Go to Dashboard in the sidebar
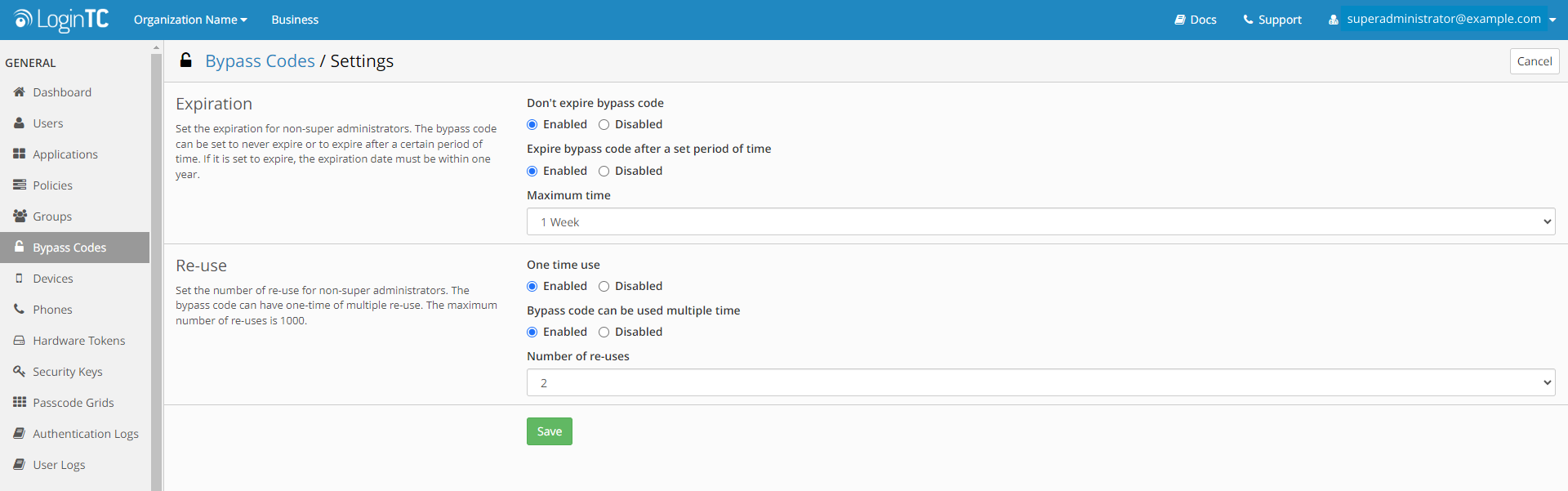The height and width of the screenshot is (491, 1568). 75,92
